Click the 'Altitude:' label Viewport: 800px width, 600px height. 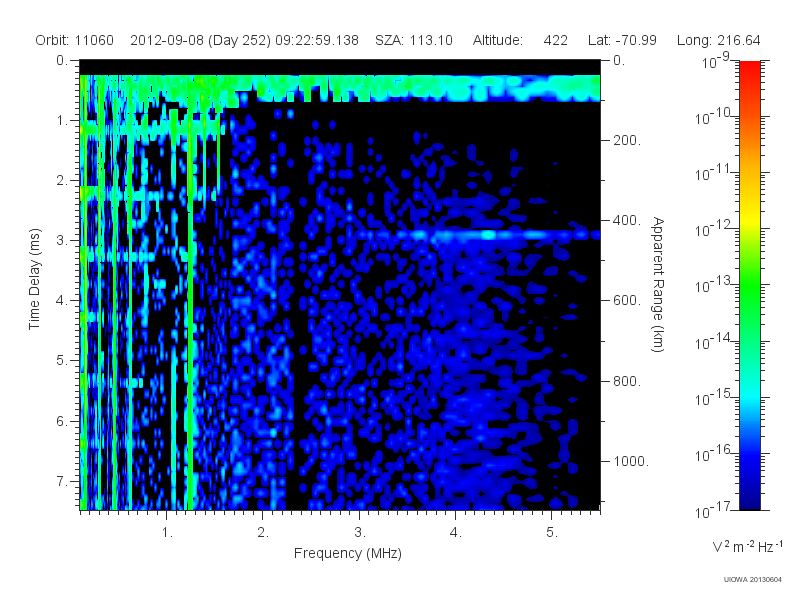pyautogui.click(x=497, y=40)
